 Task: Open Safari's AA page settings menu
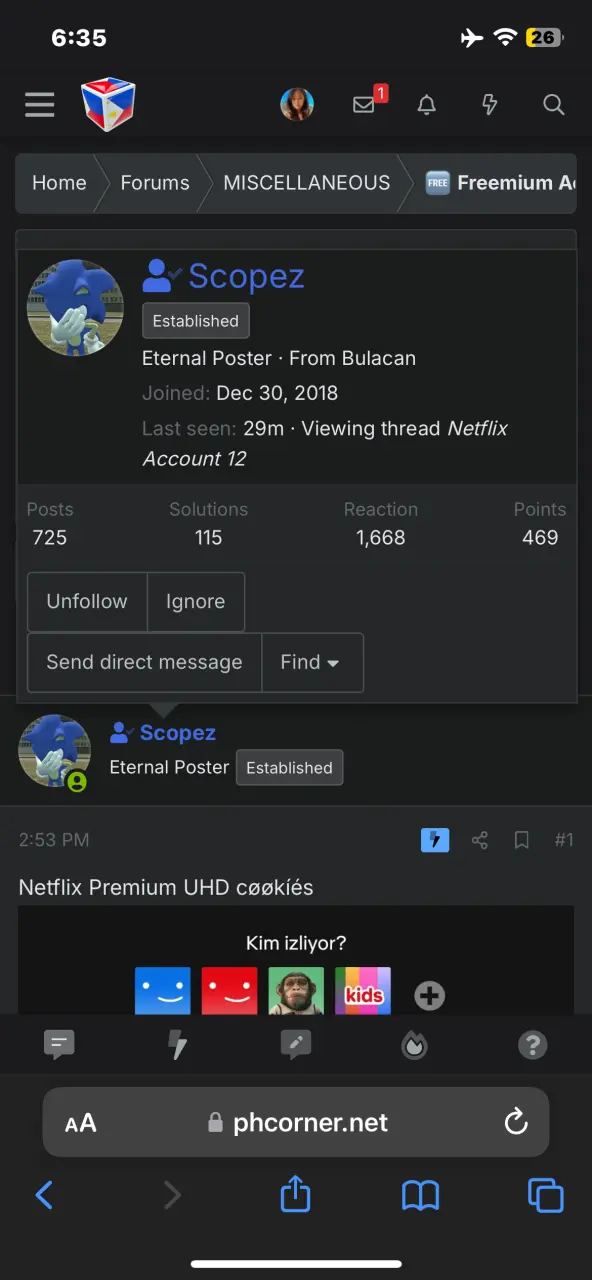click(81, 1123)
